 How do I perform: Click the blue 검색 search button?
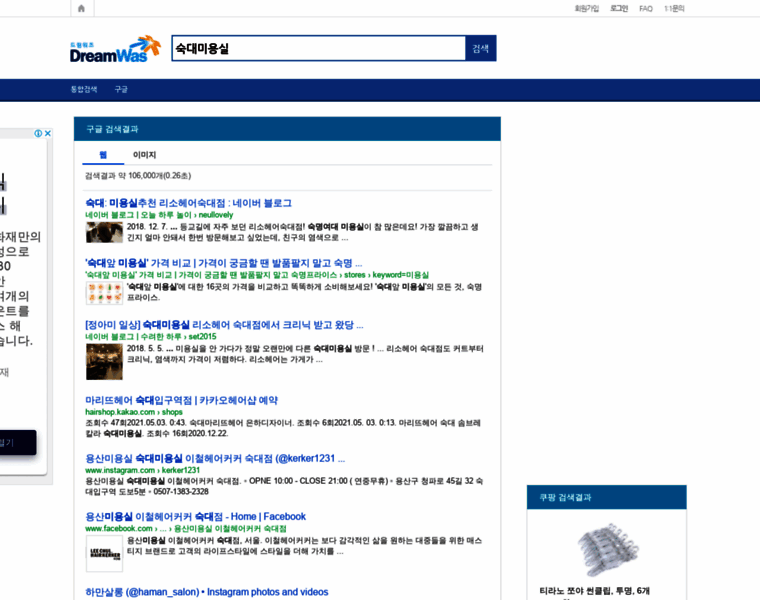tap(480, 48)
